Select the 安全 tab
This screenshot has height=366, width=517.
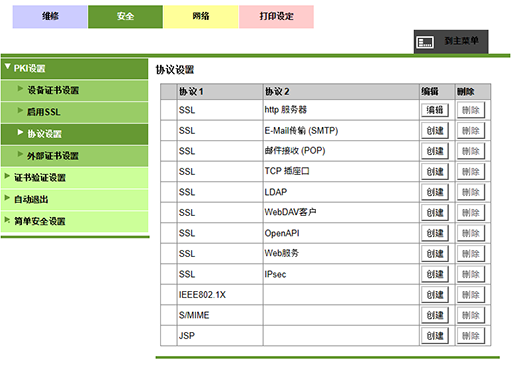[x=125, y=16]
